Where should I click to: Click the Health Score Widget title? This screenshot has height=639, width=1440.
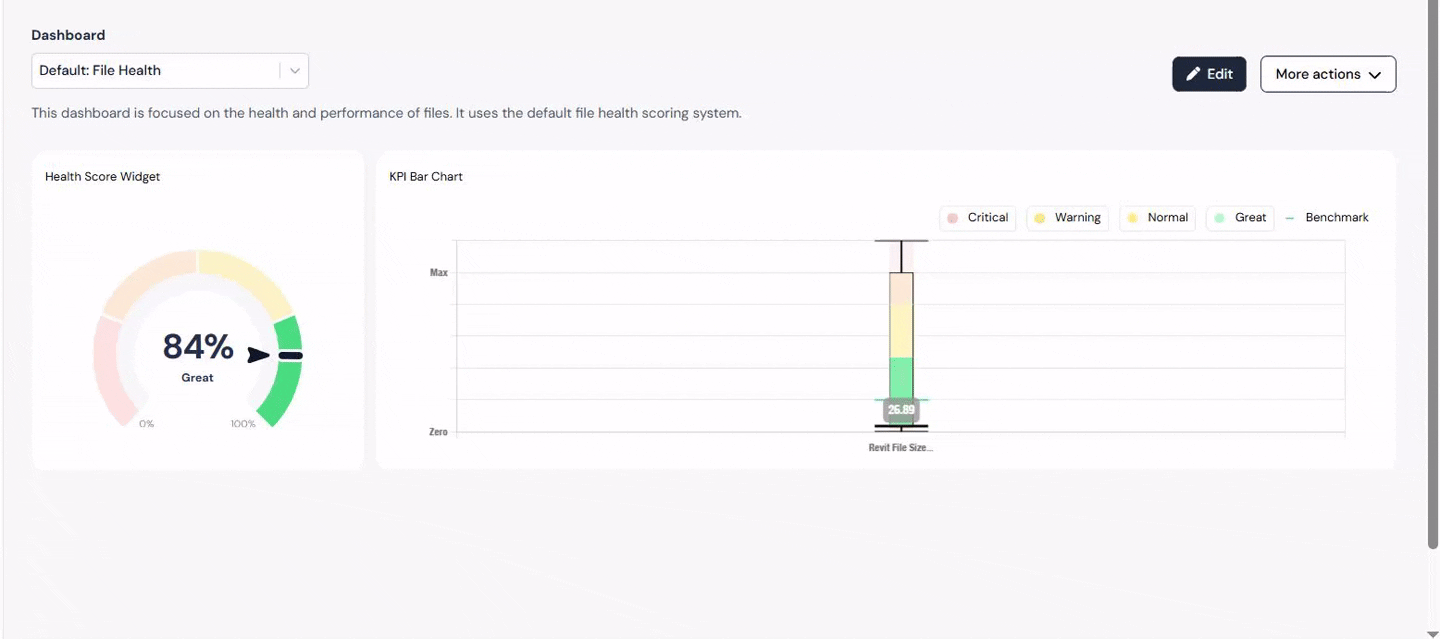103,177
